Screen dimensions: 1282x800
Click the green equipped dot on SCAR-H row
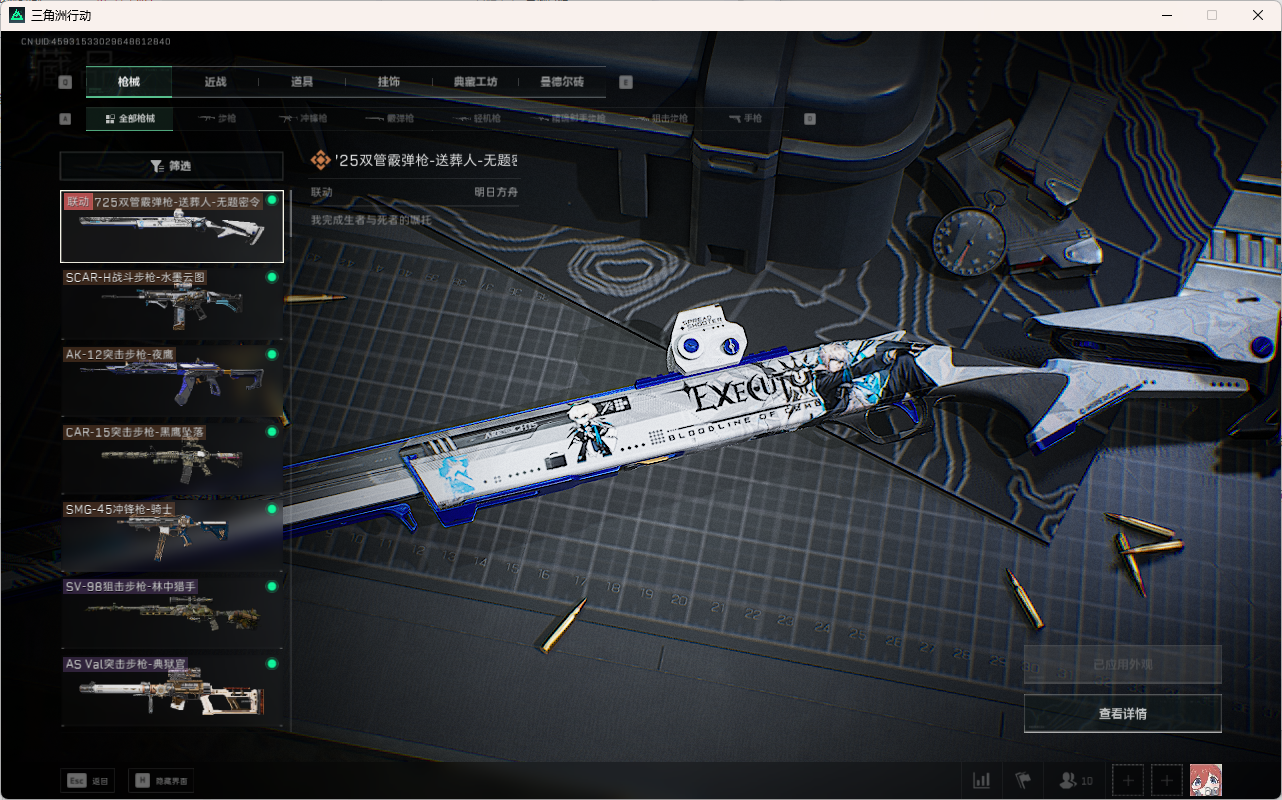tap(271, 277)
